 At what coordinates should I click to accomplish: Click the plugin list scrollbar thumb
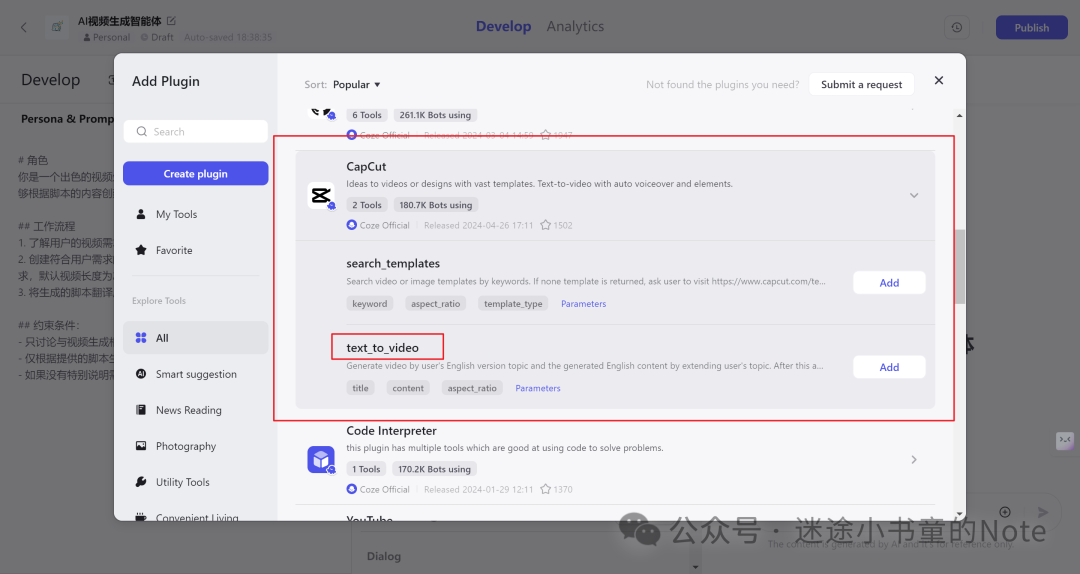click(959, 267)
